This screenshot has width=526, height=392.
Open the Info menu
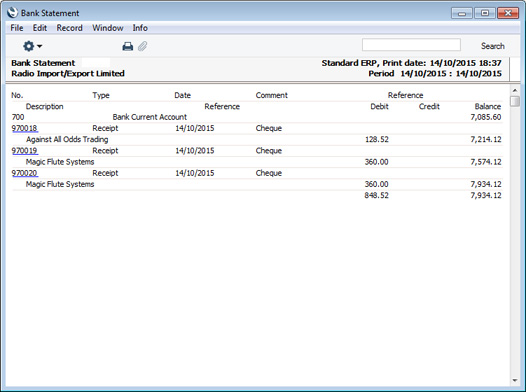(140, 28)
